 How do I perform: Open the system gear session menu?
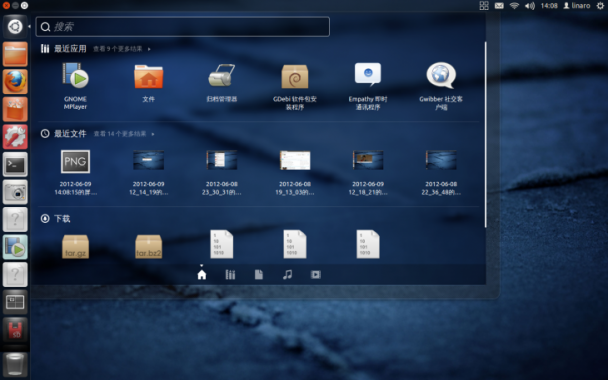tap(600, 5)
